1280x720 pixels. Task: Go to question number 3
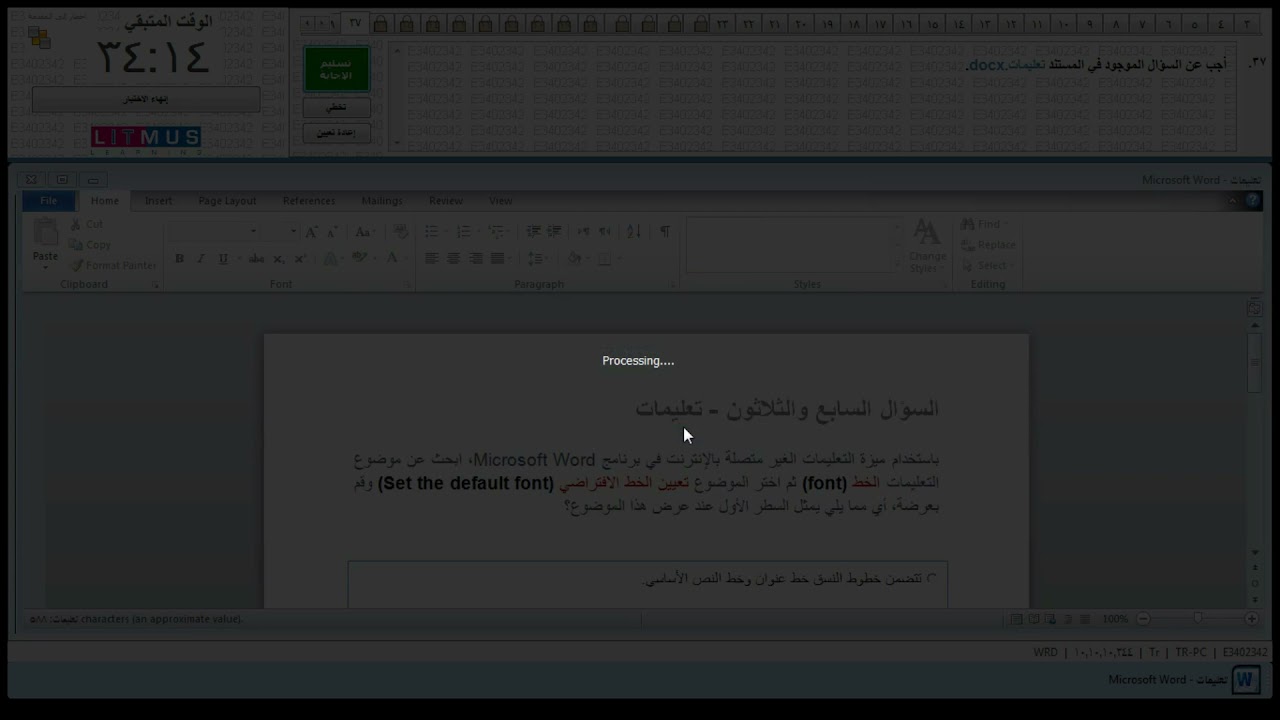1247,24
